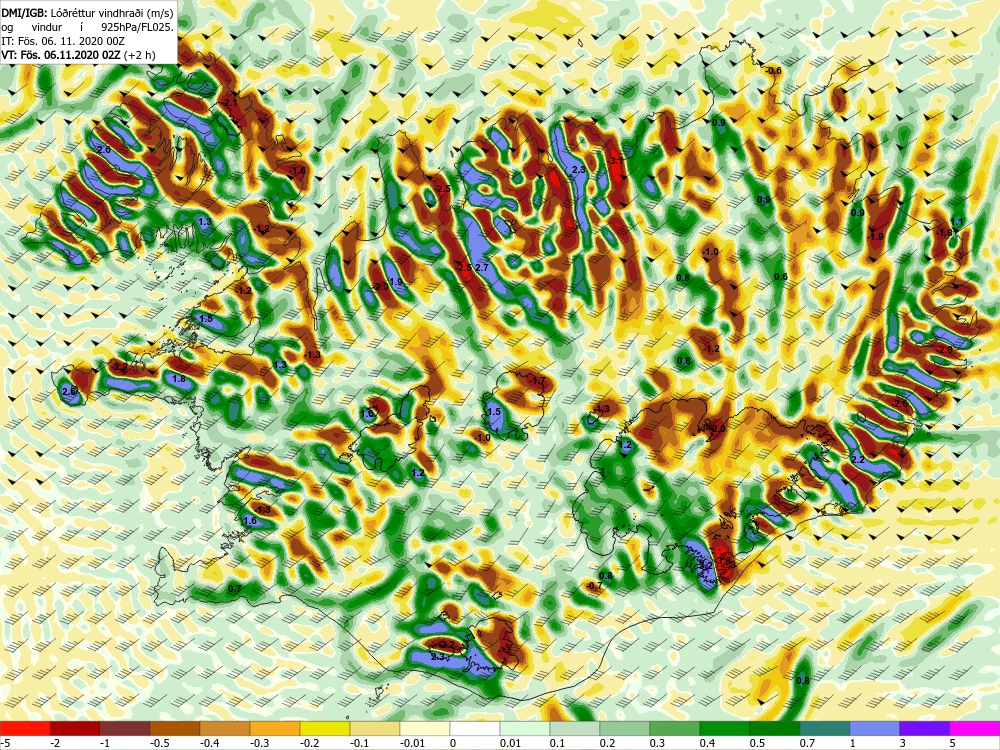The height and width of the screenshot is (750, 1000).
Task: Select the '-2.1' value label on the map
Action: point(230,103)
